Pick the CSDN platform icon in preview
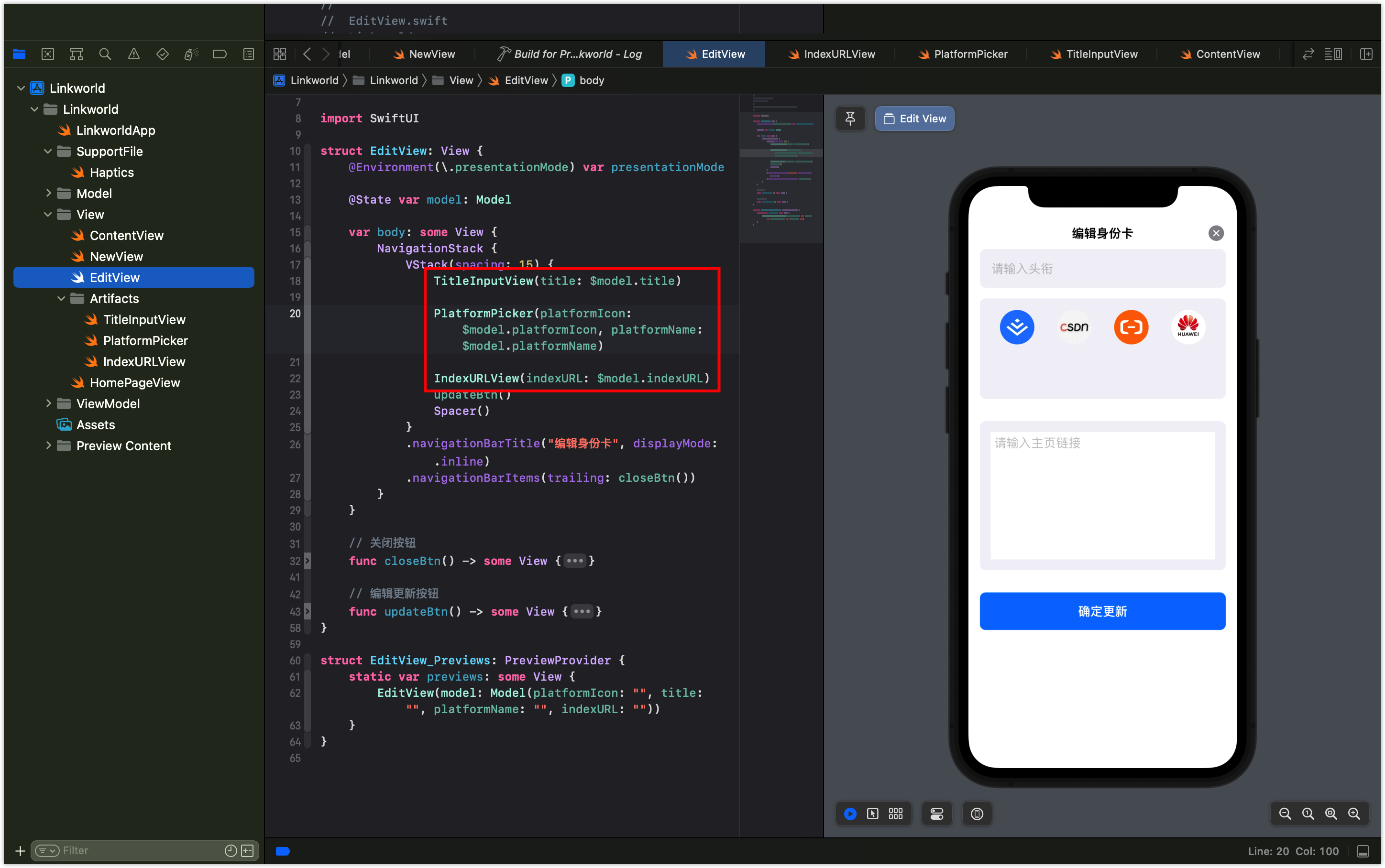The image size is (1385, 868). (1074, 326)
